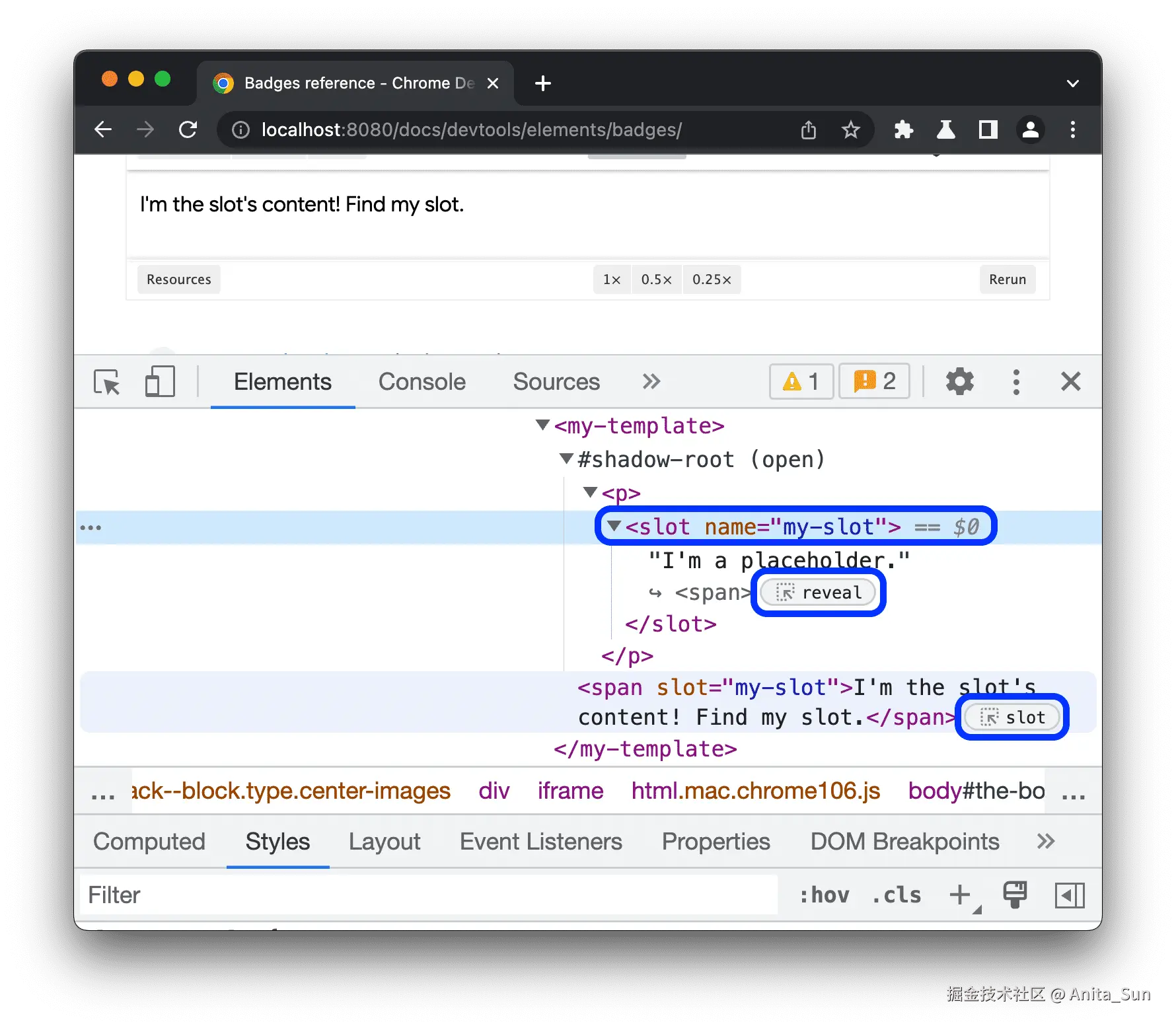Click the slot badge after span
1176x1028 pixels.
pyautogui.click(x=1012, y=717)
